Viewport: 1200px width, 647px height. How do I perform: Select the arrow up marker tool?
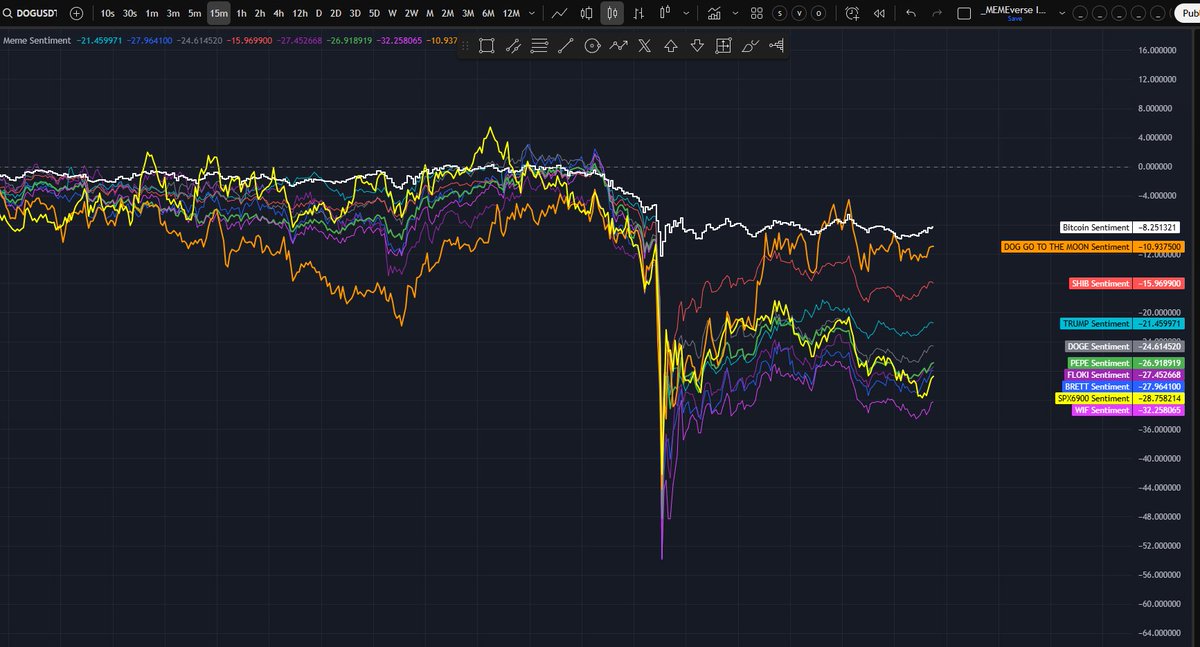point(671,46)
